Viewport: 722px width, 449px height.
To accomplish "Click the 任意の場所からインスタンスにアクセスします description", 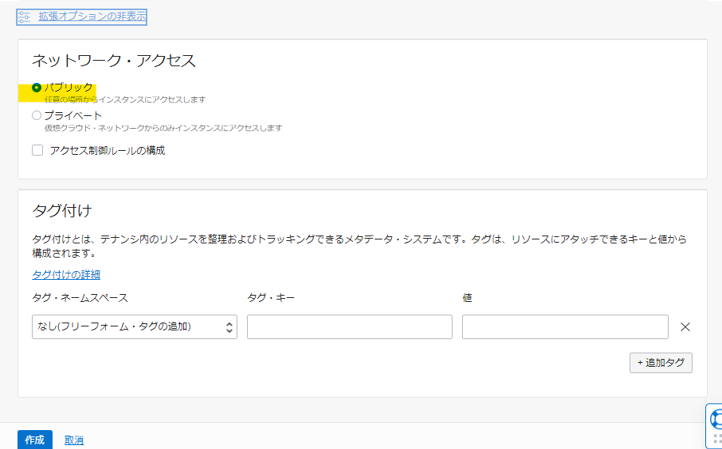I will point(125,99).
